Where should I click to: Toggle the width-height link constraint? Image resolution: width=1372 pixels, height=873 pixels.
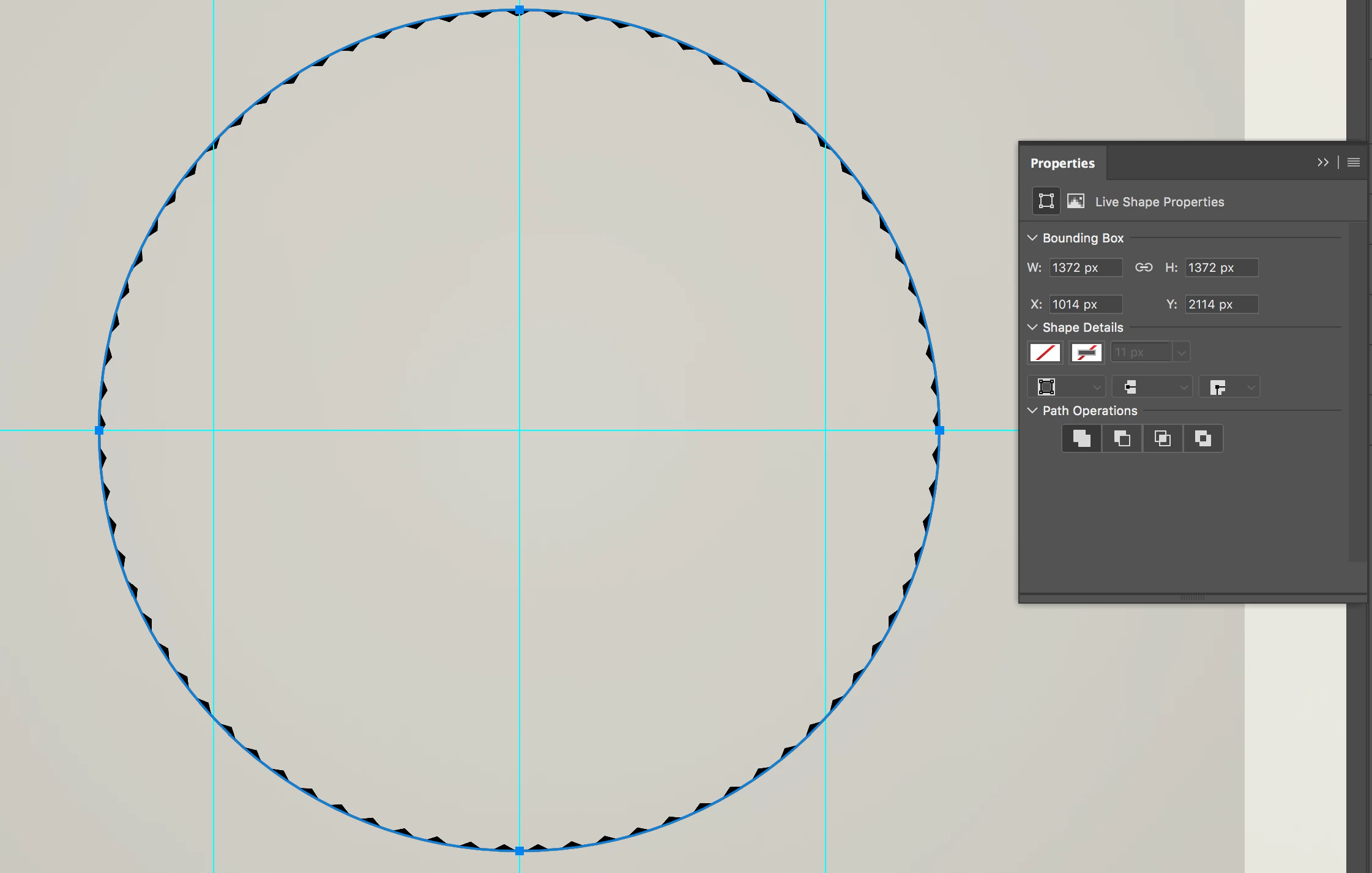point(1143,268)
